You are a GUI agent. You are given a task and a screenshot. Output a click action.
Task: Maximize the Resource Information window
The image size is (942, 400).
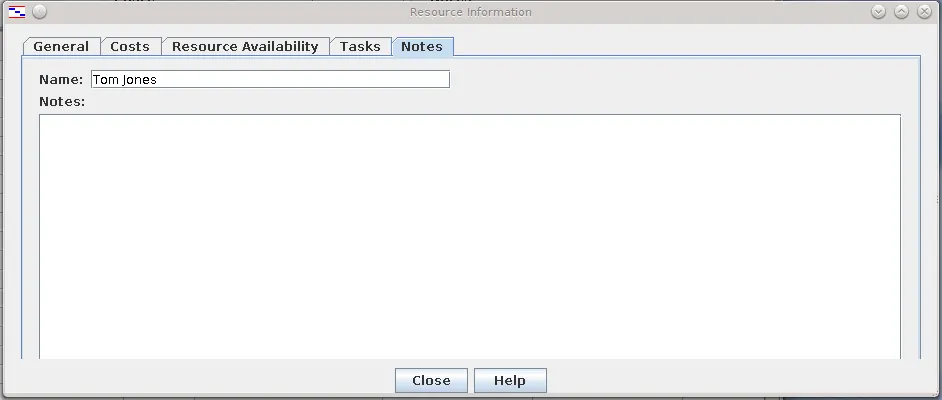click(x=901, y=11)
